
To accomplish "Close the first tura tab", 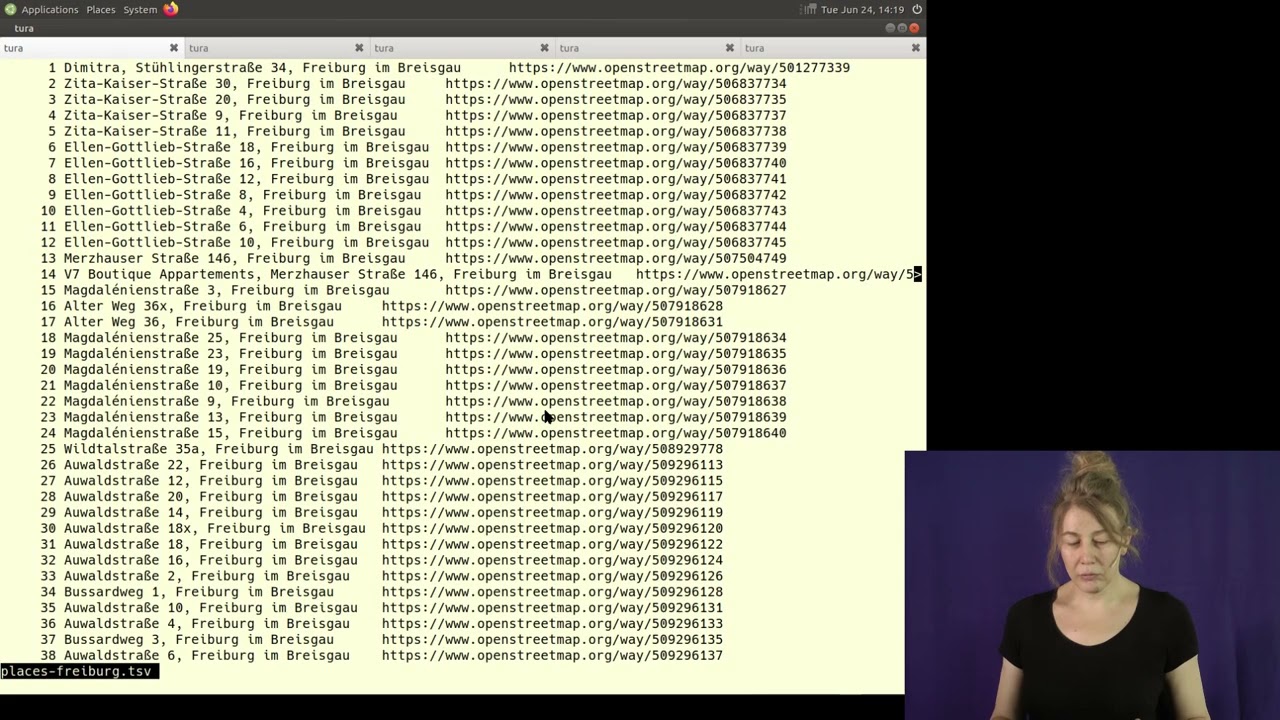I will [174, 48].
